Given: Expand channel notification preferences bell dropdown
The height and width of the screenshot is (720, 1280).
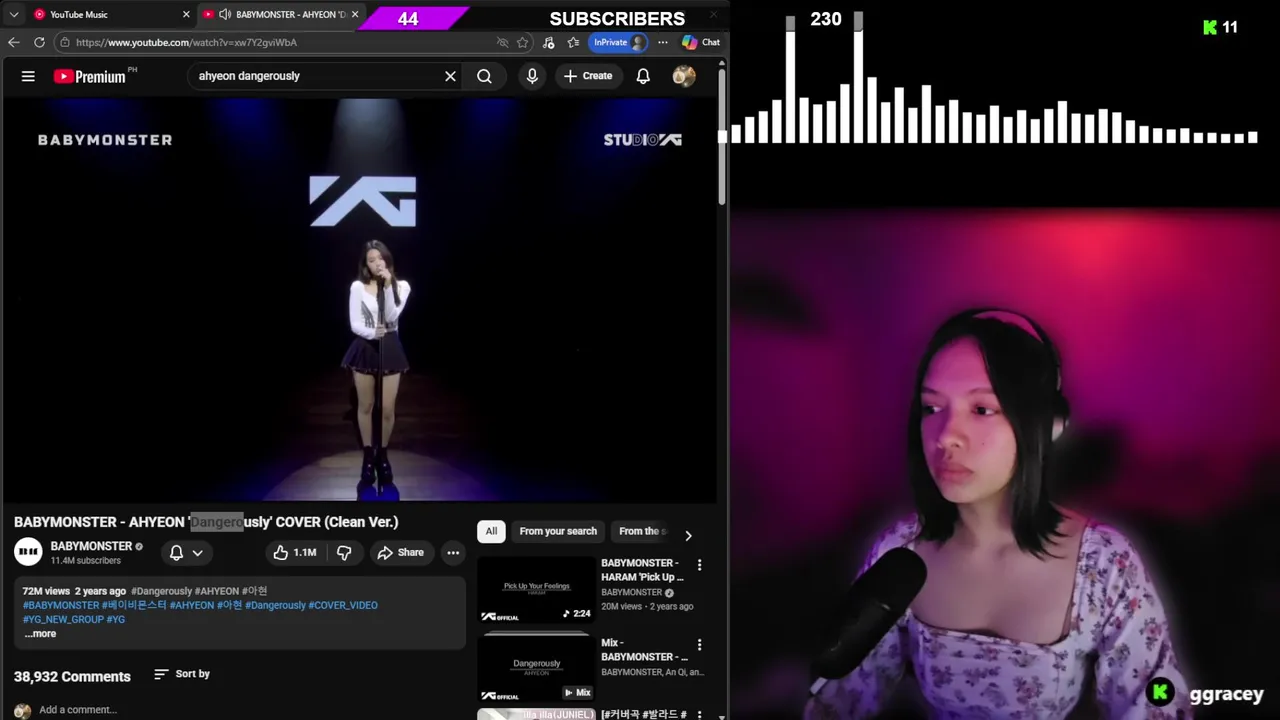Looking at the screenshot, I should pos(186,552).
